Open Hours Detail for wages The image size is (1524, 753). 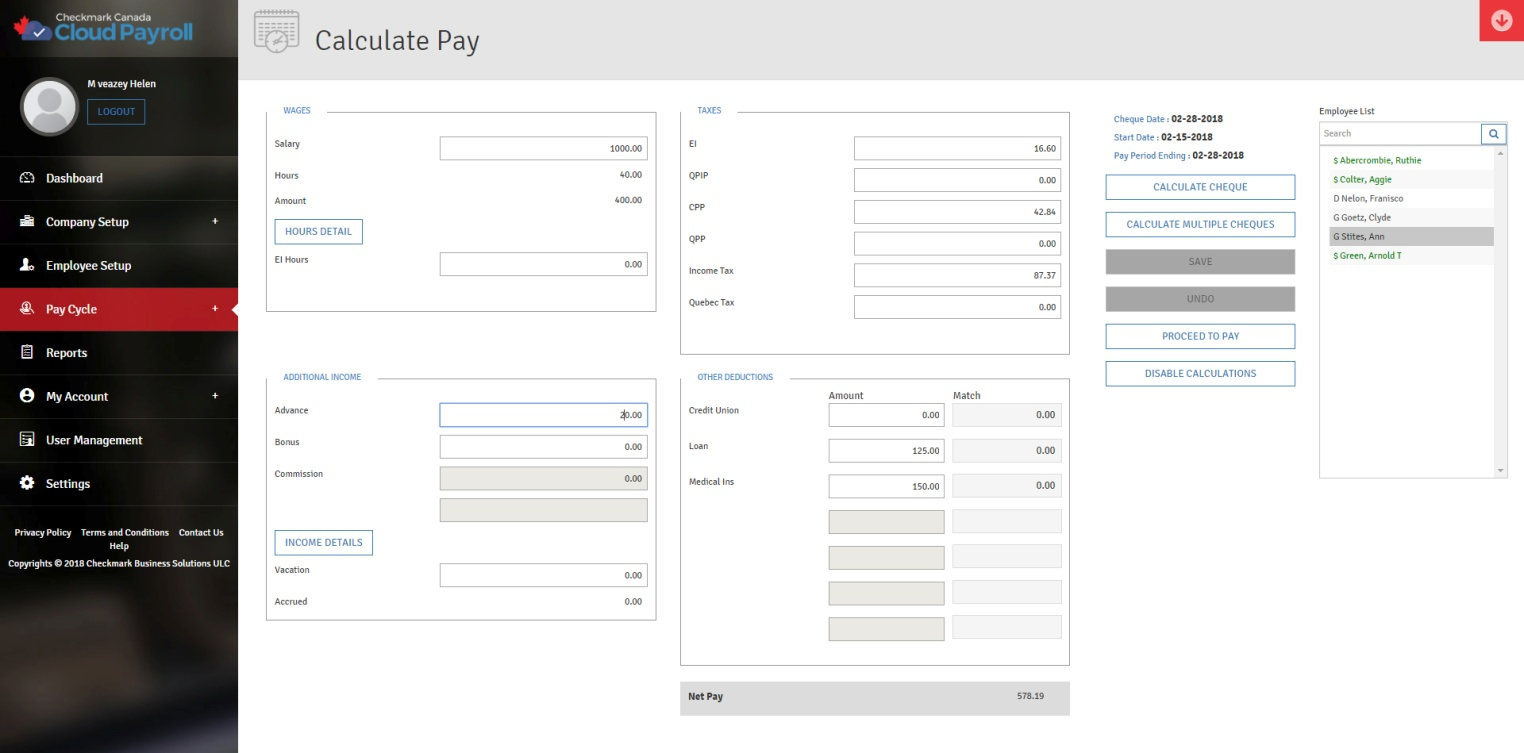[x=318, y=232]
